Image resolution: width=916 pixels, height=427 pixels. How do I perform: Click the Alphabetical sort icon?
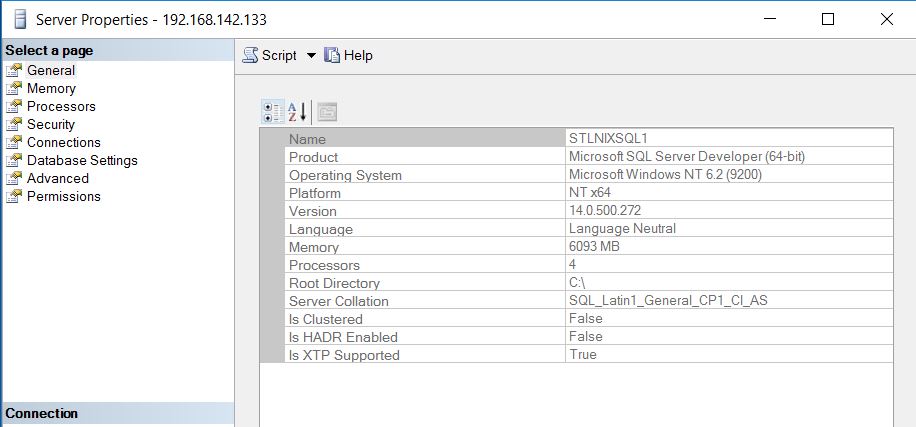[x=298, y=111]
